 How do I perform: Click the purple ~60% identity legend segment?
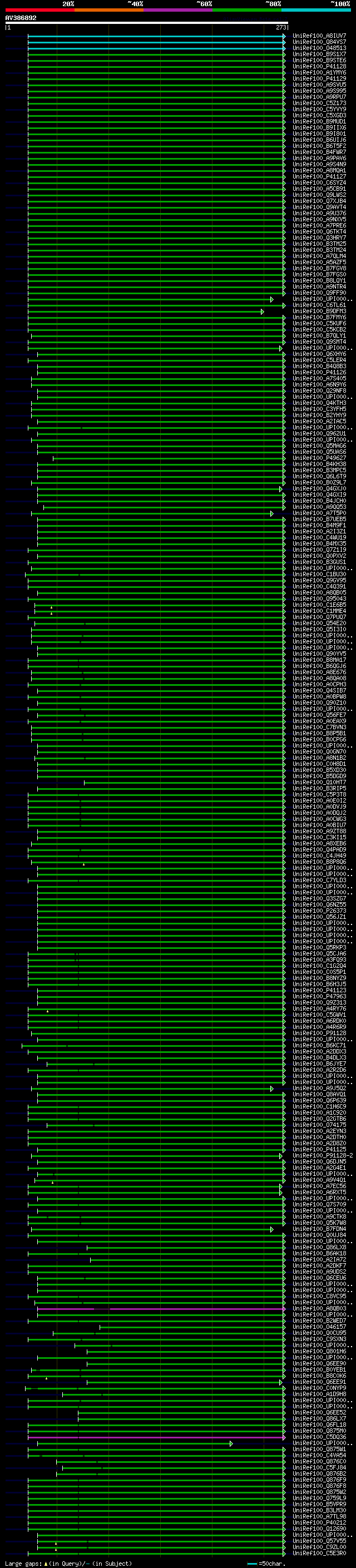point(177,10)
